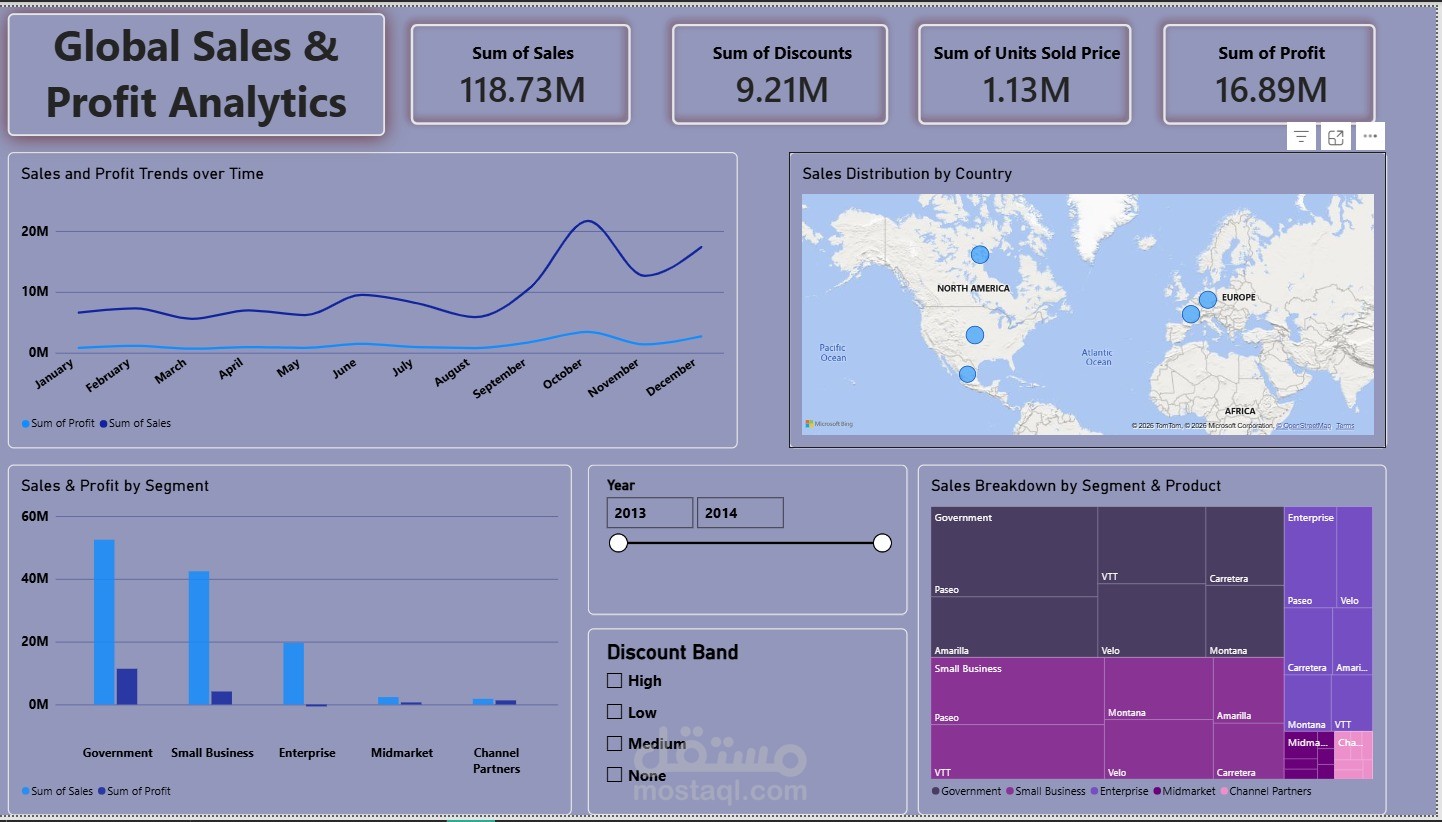Click the October label on the trends axis
Image resolution: width=1442 pixels, height=822 pixels.
[562, 376]
